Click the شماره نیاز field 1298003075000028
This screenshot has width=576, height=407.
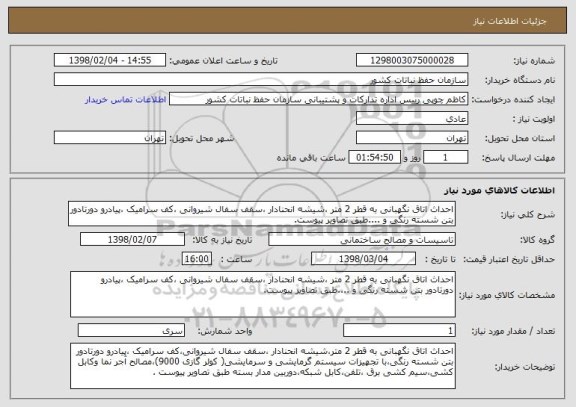[x=412, y=60]
